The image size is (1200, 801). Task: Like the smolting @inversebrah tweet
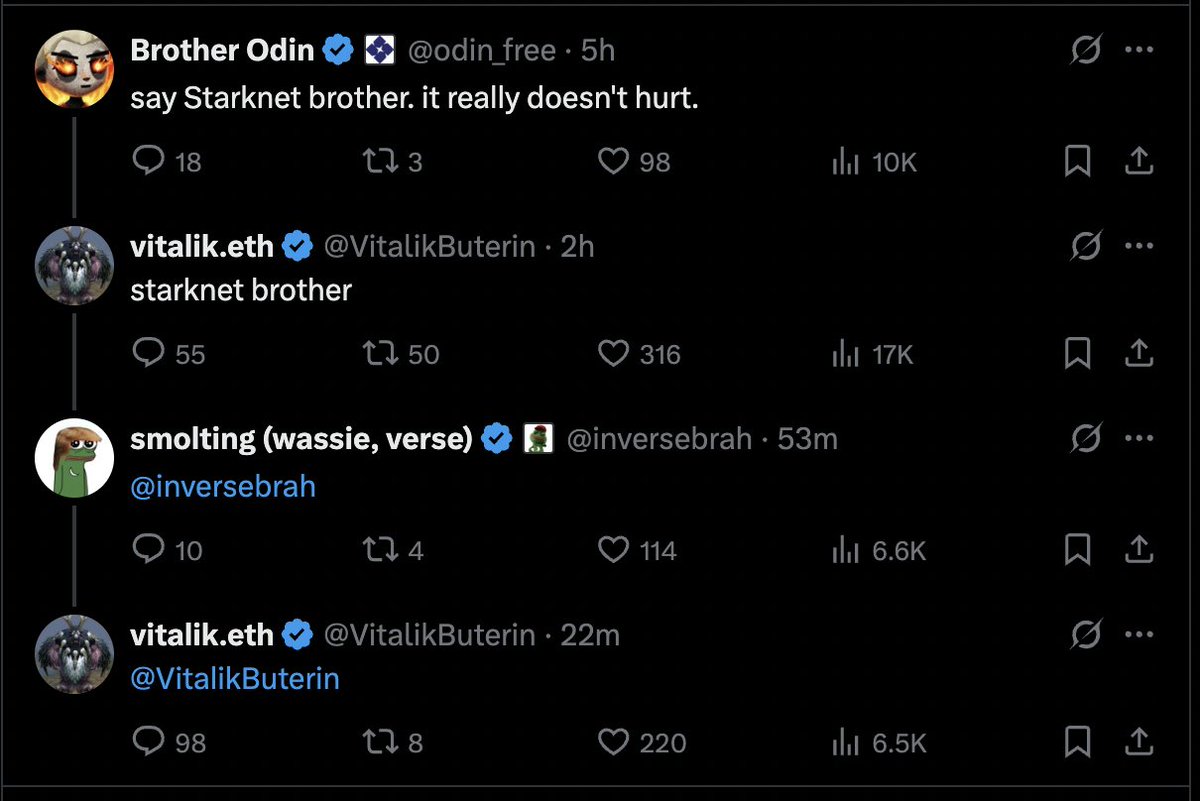coord(612,550)
